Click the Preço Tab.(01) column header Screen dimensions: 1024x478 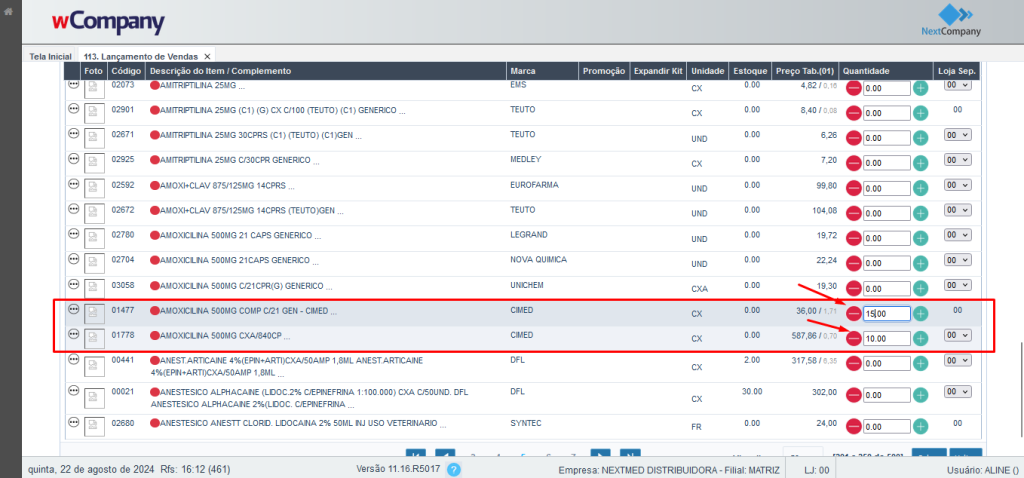pyautogui.click(x=805, y=71)
